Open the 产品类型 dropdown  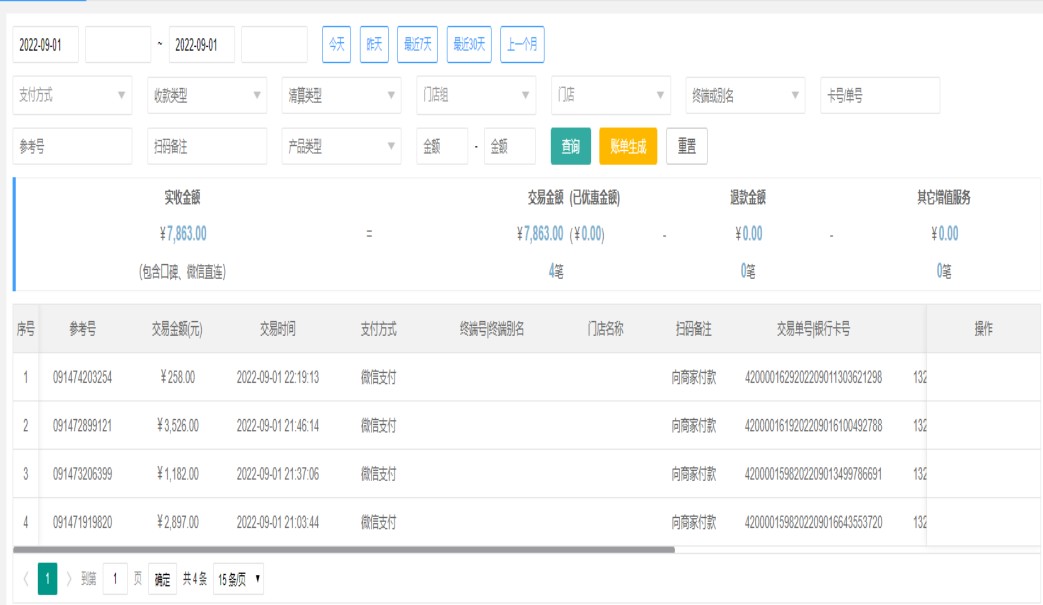(x=340, y=146)
